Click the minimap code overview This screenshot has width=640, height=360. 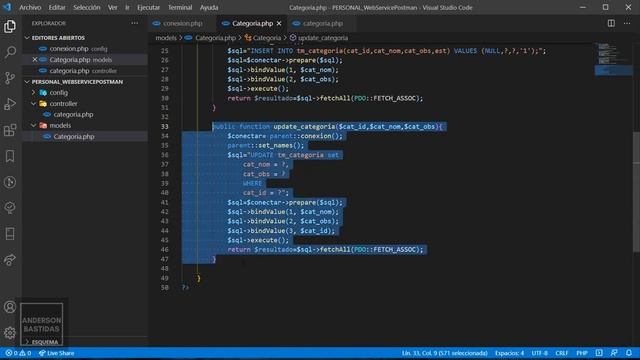[613, 59]
